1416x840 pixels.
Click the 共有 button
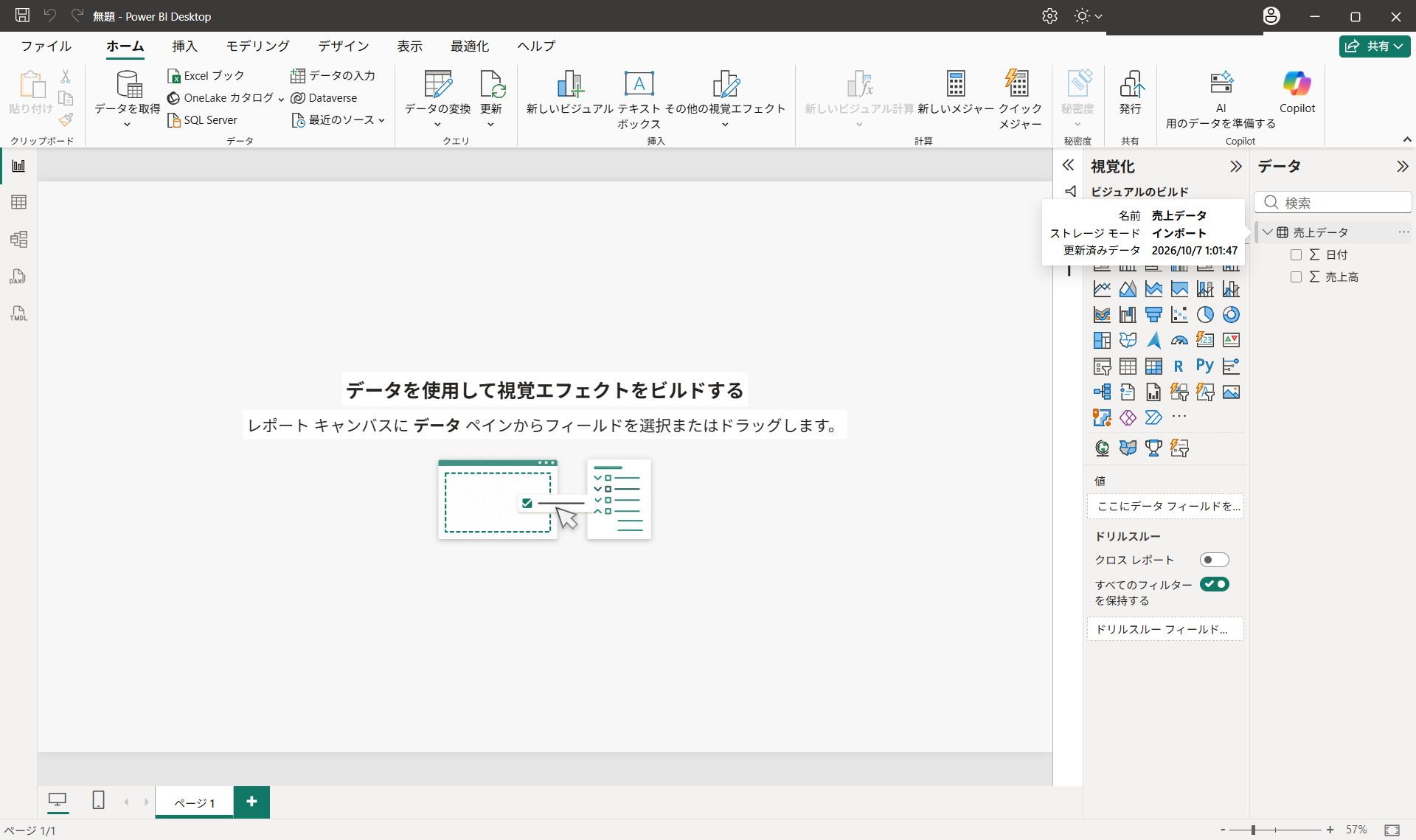coord(1374,46)
